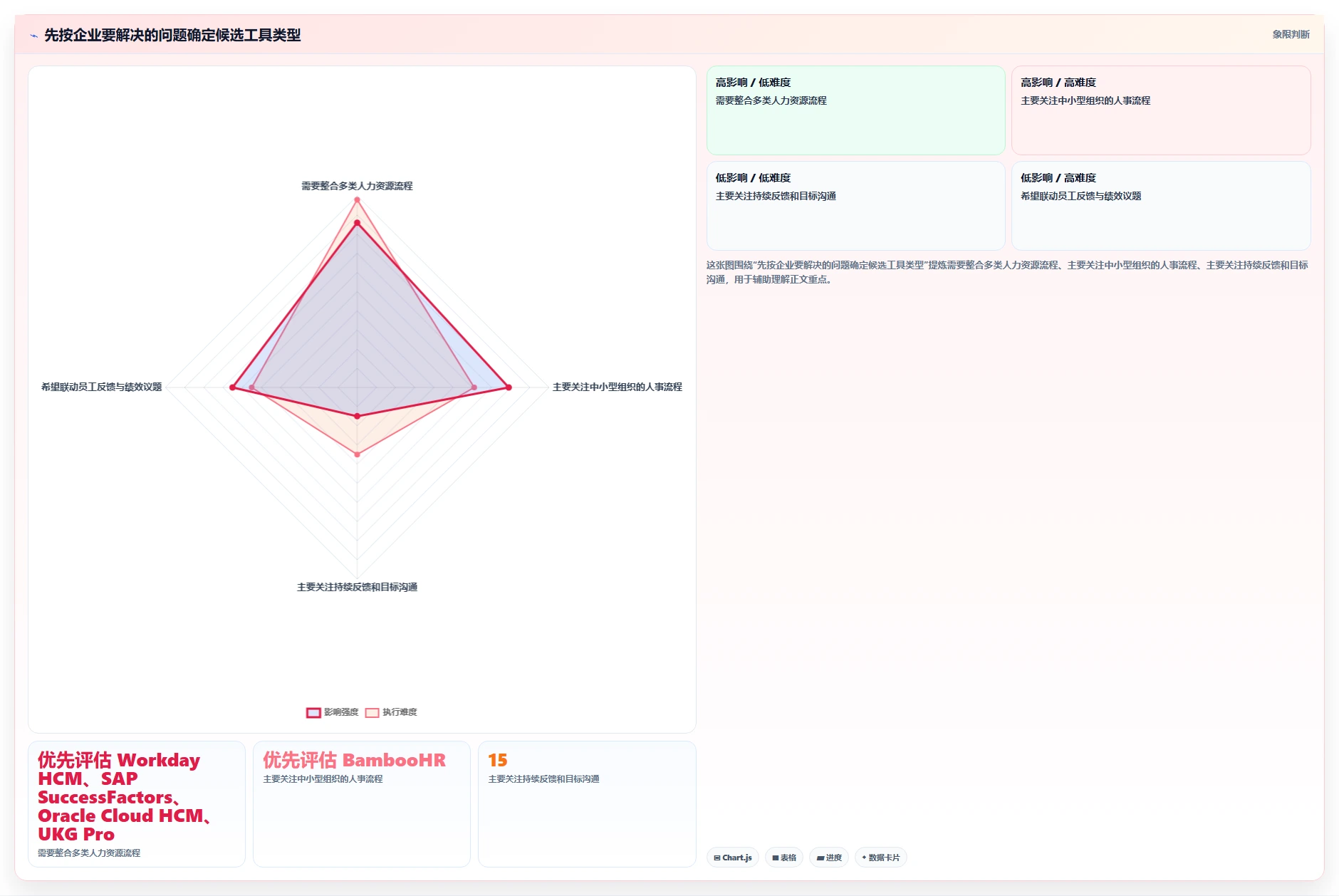
Task: Click the Chart.js tag
Action: 733,858
